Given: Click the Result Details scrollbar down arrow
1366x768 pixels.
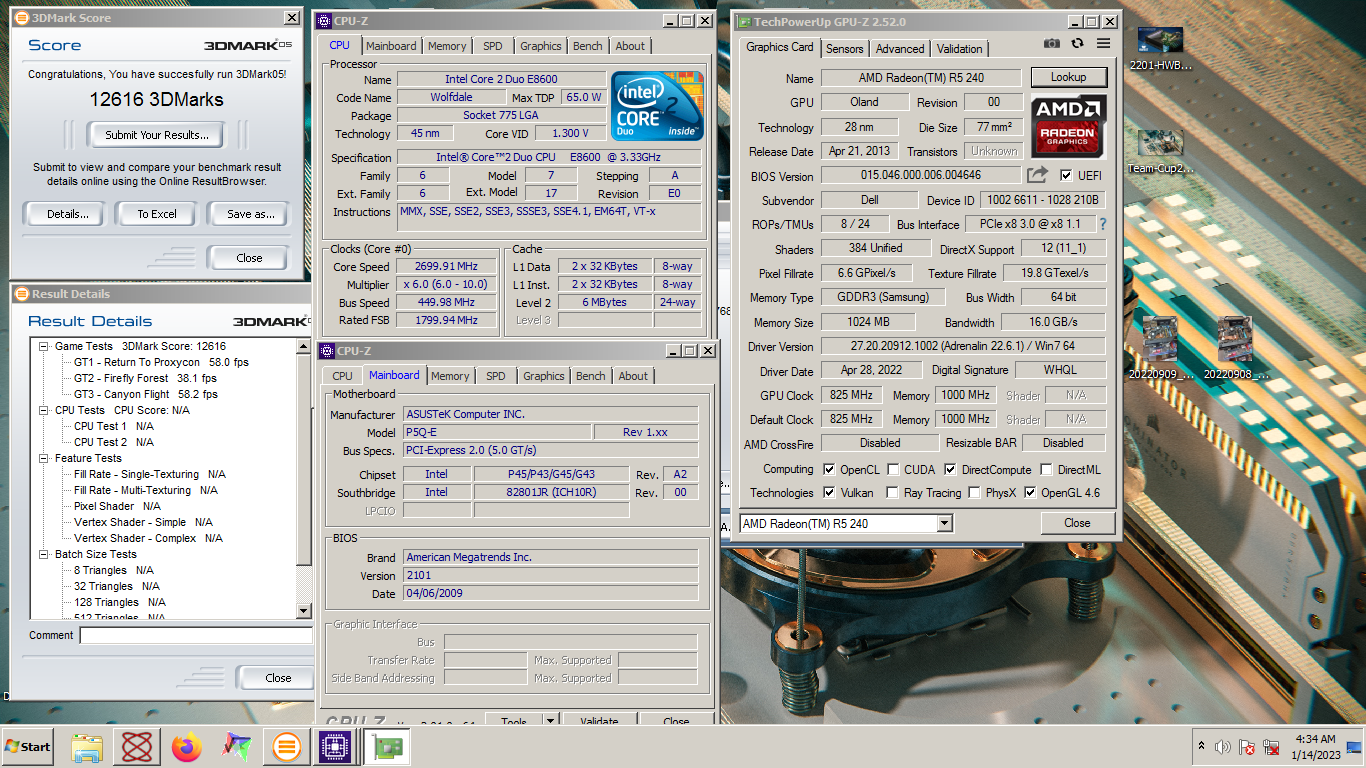Looking at the screenshot, I should point(305,611).
